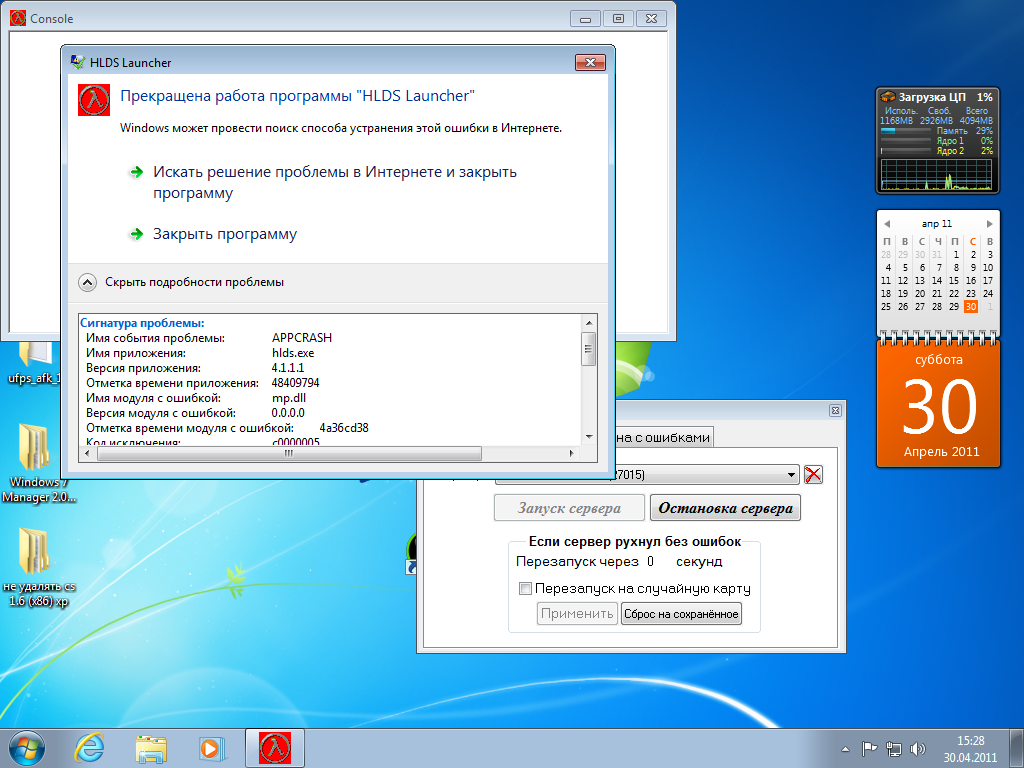This screenshot has width=1024, height=768.
Task: Click red X delete icon beside server dropdown
Action: [x=813, y=475]
